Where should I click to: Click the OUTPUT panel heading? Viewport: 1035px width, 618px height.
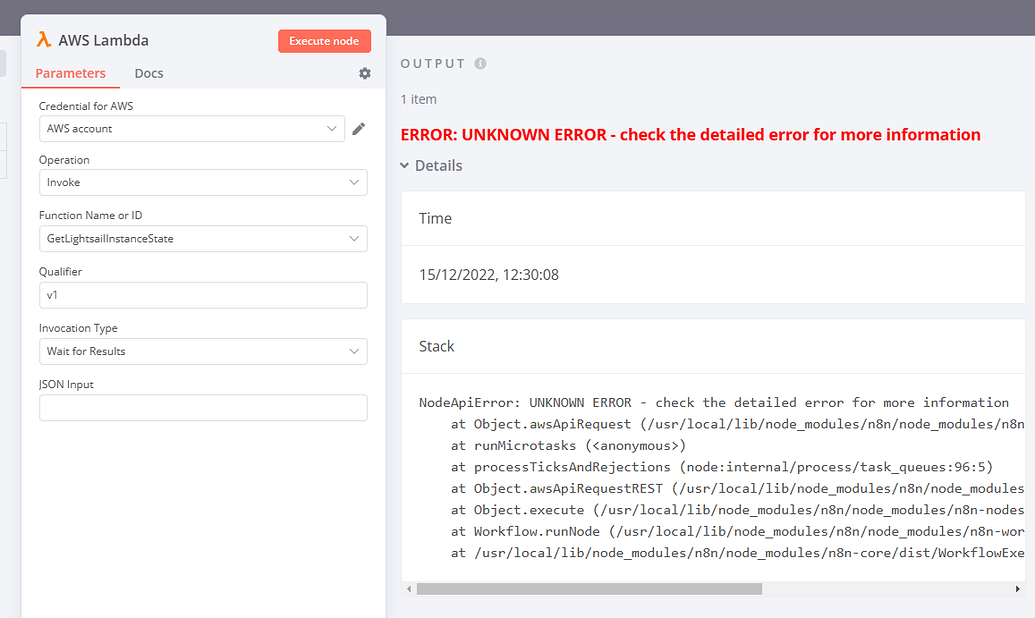433,63
